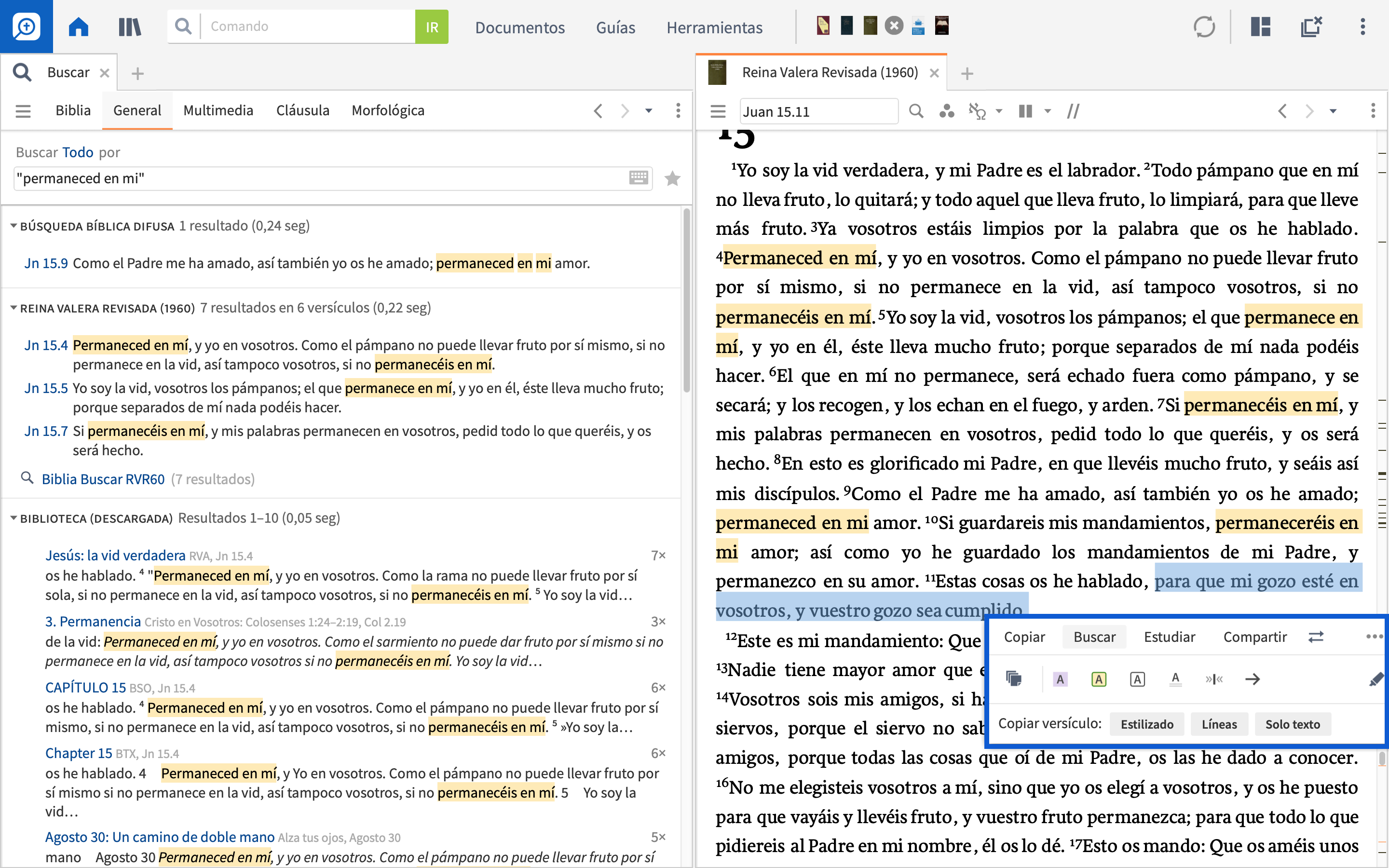Apply the yellow-green boxed A highlight

click(1099, 679)
